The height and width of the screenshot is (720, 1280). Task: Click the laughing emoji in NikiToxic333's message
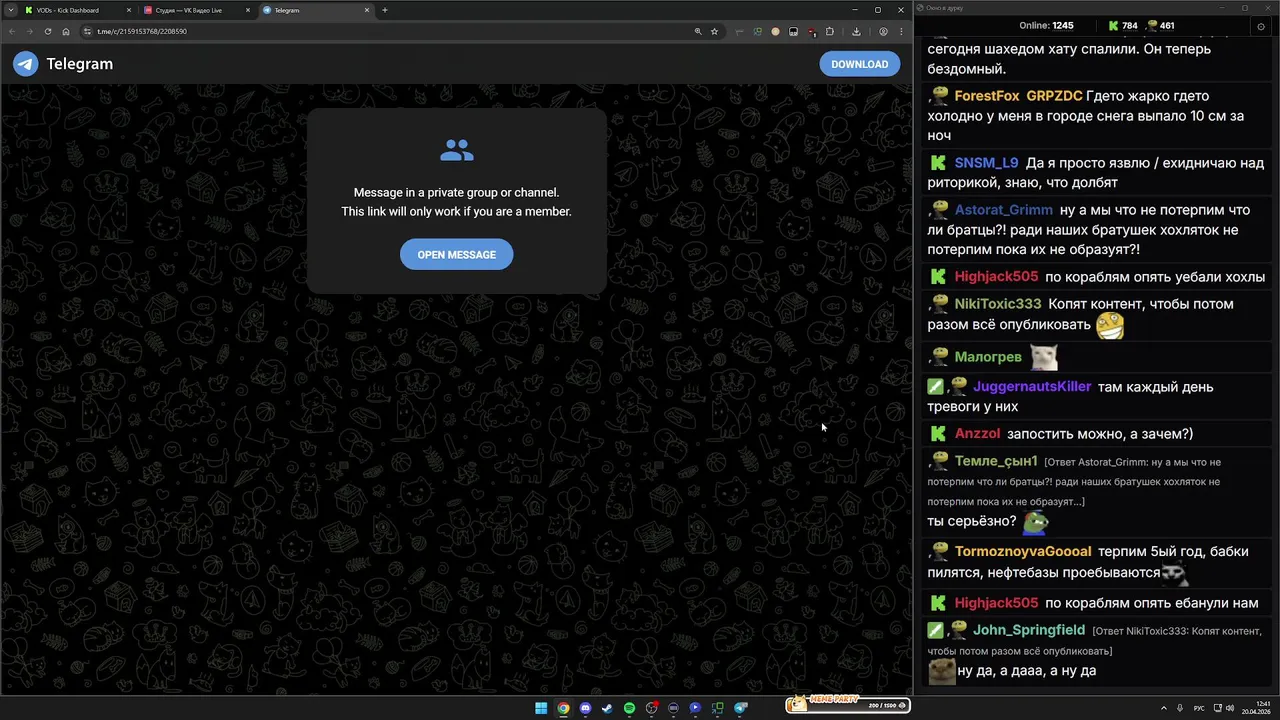tap(1110, 325)
